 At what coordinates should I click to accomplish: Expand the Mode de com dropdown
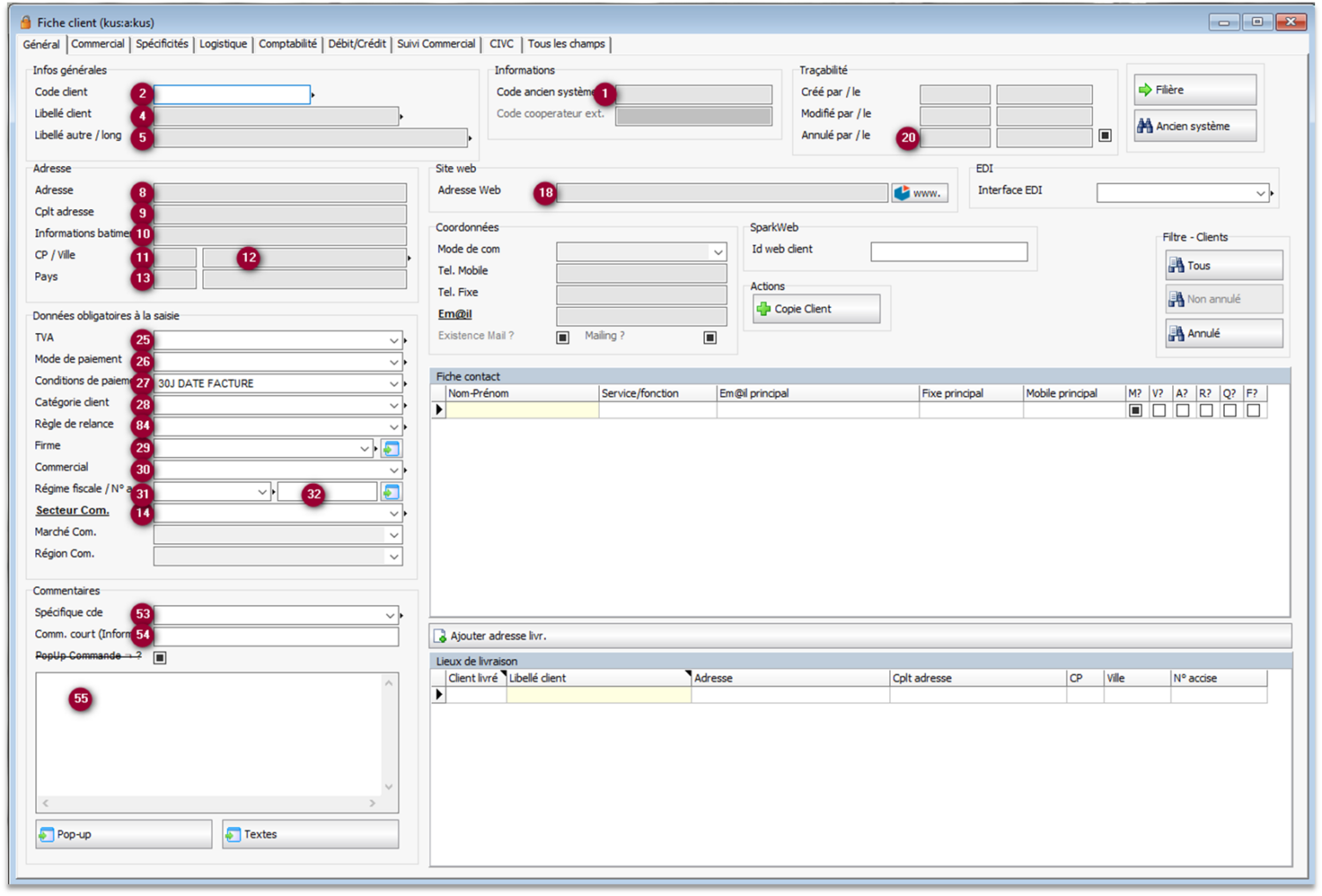tap(718, 252)
